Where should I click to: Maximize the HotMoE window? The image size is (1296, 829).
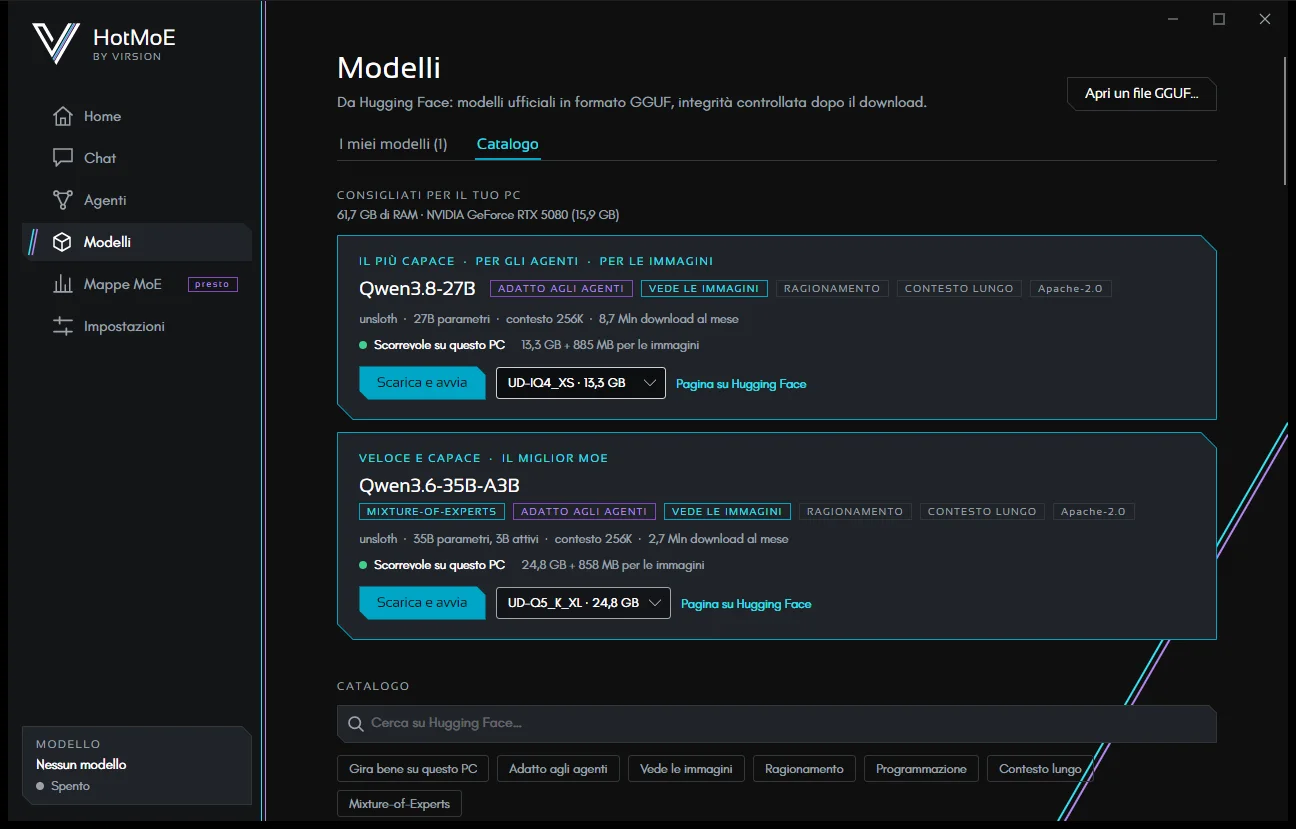coord(1219,19)
